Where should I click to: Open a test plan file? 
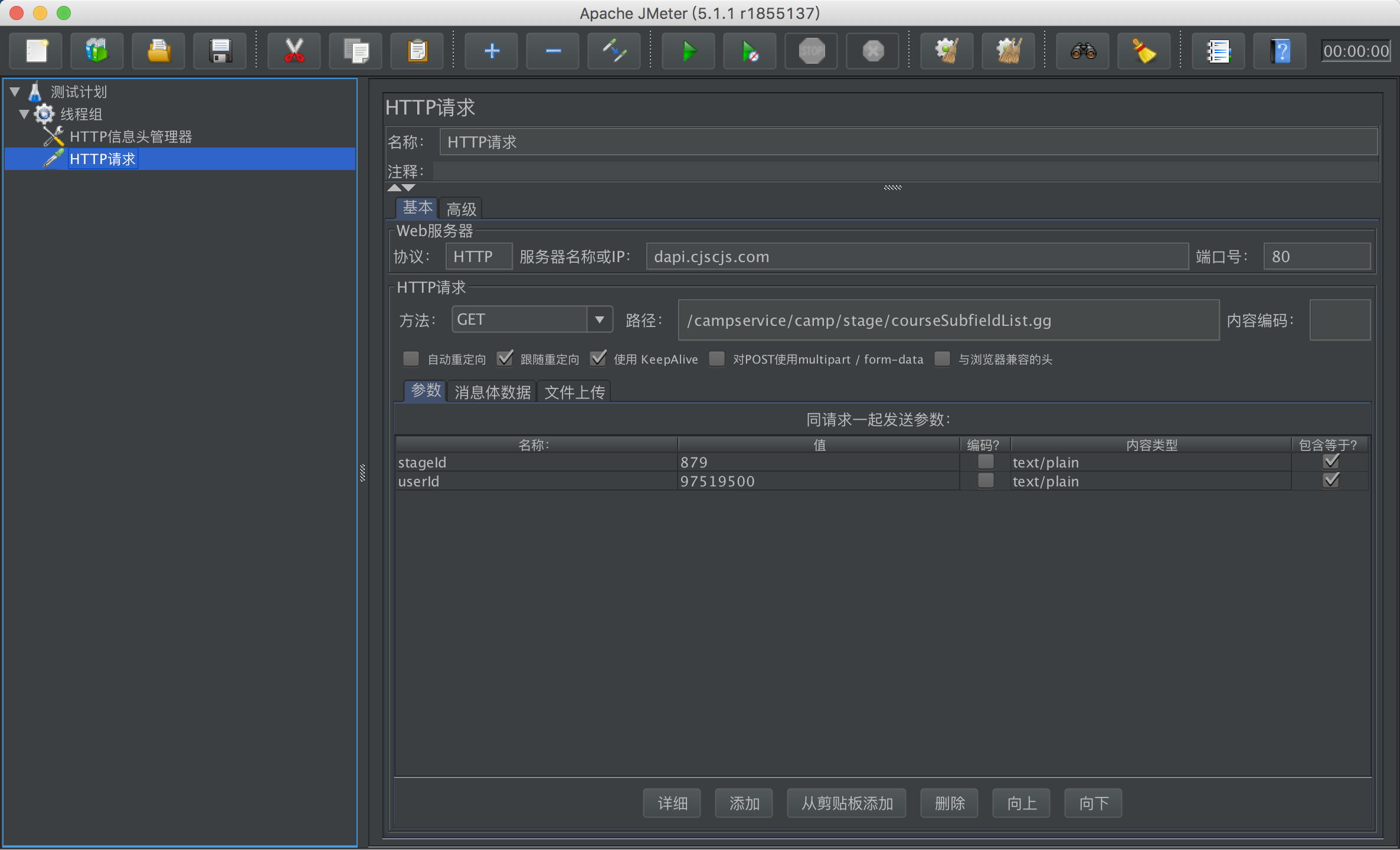(159, 51)
